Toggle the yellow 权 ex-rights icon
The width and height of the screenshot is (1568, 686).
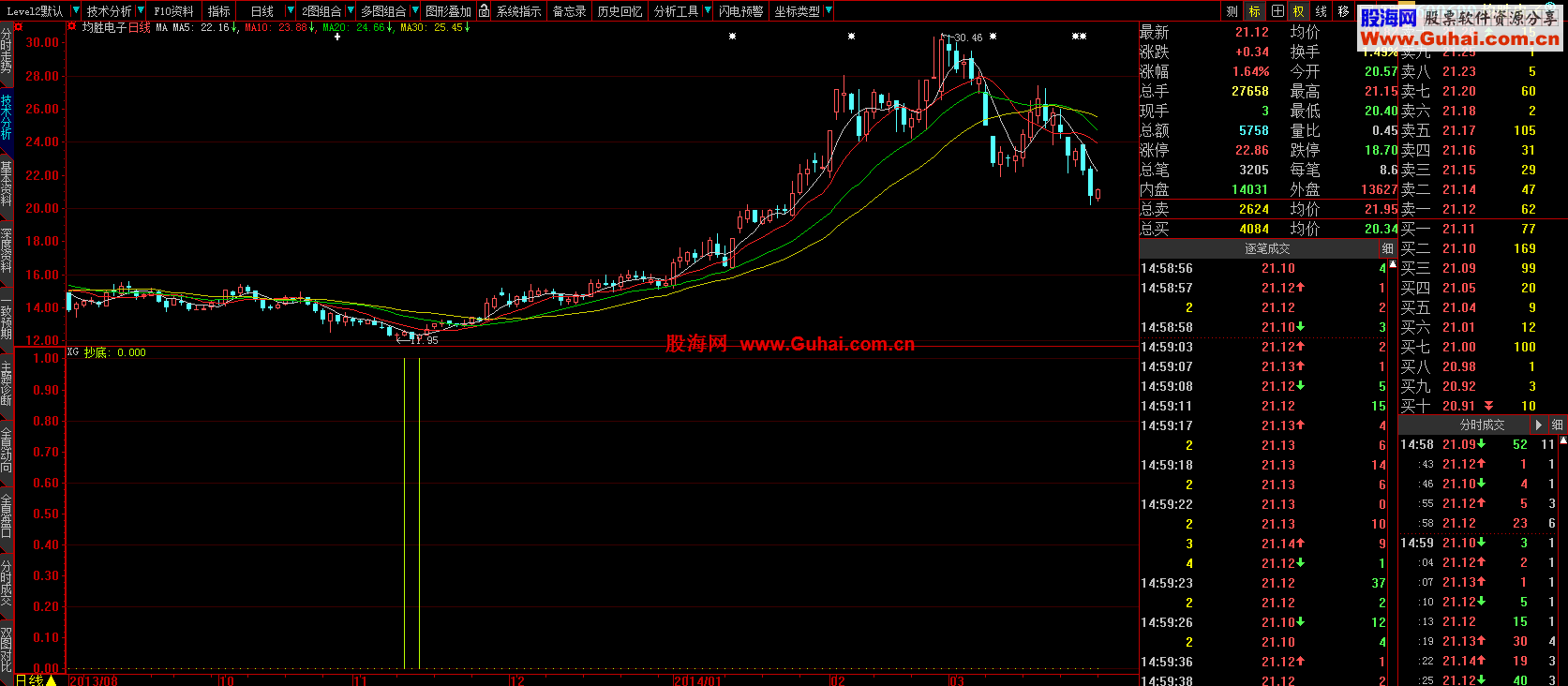(x=1299, y=11)
